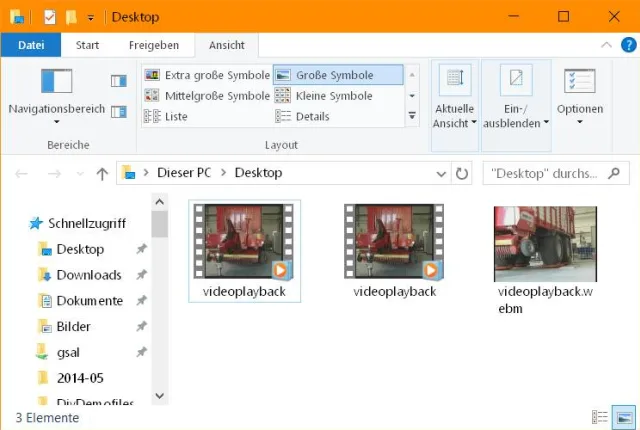
Task: Click the up arrow navigation button
Action: click(x=102, y=174)
